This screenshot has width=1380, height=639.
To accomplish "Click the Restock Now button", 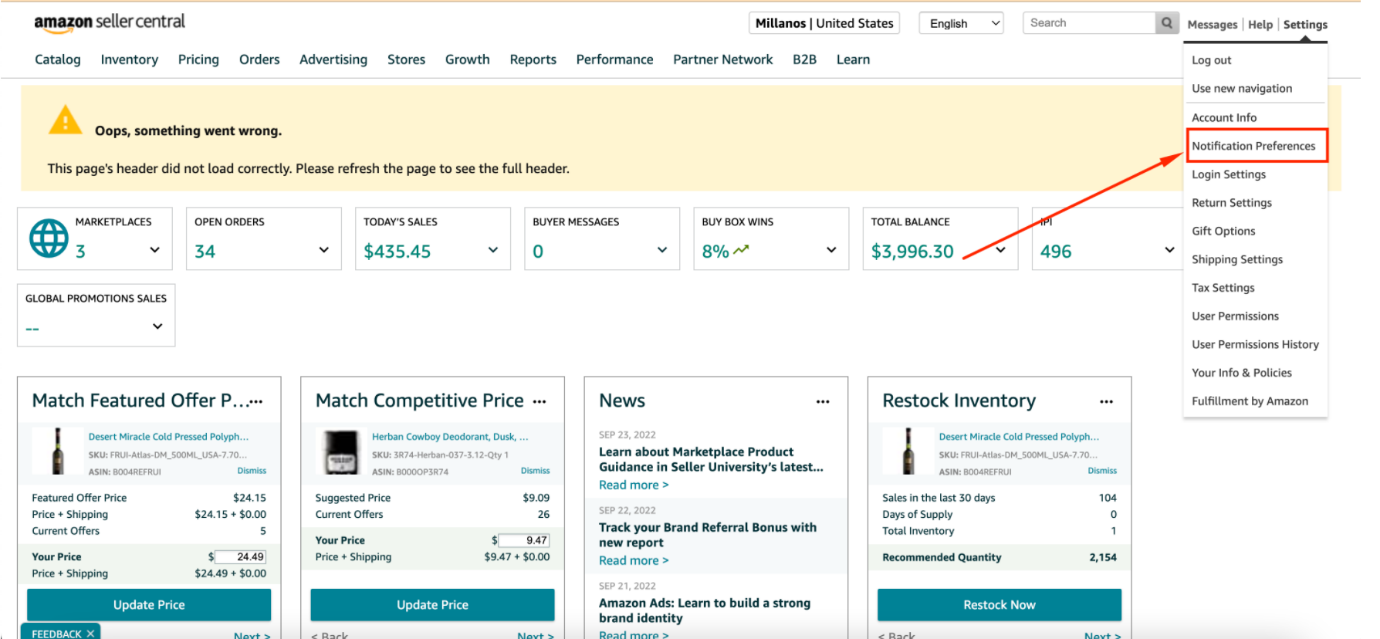I will pyautogui.click(x=999, y=605).
